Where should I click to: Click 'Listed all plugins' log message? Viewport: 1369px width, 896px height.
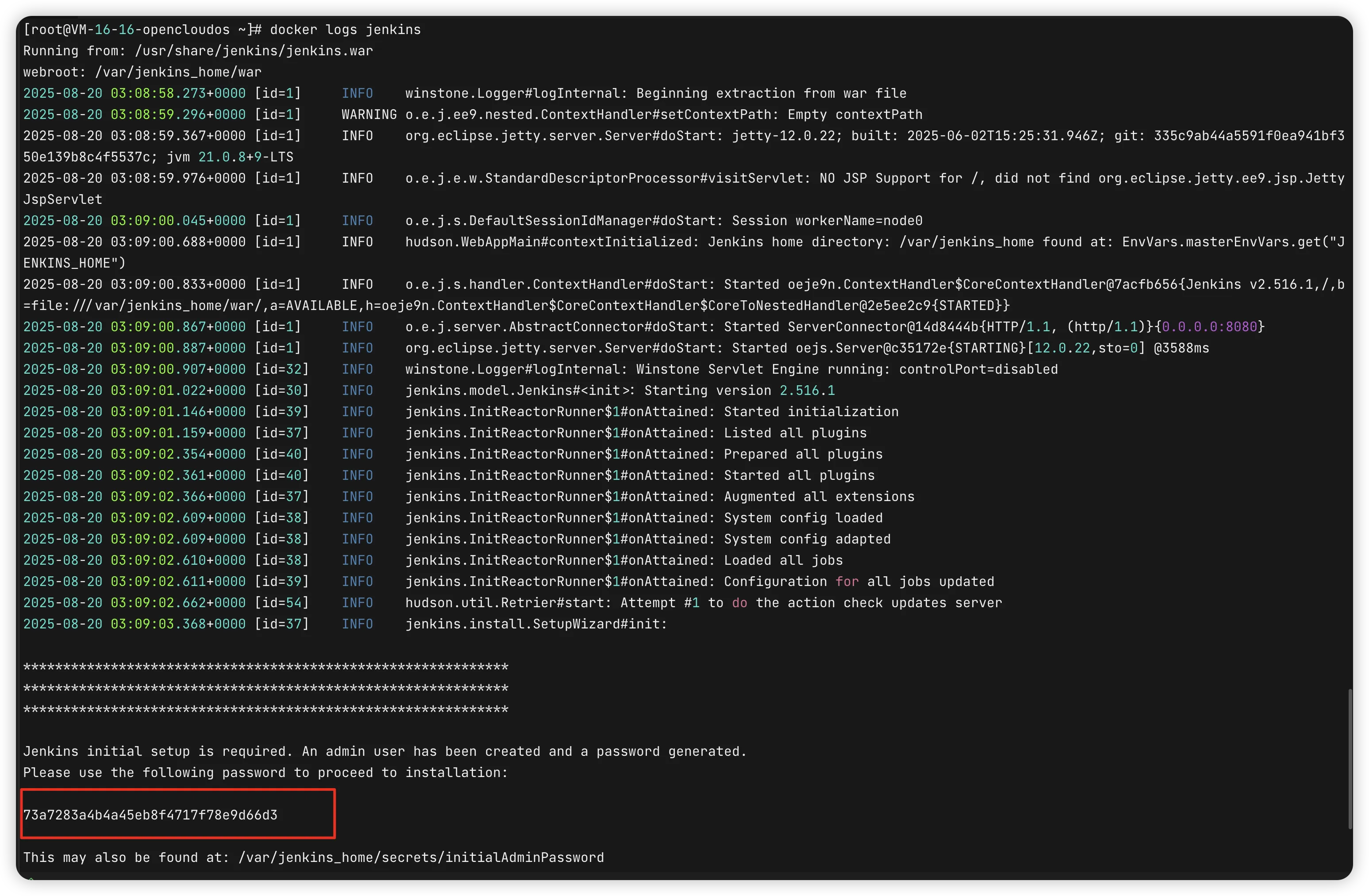coord(795,433)
